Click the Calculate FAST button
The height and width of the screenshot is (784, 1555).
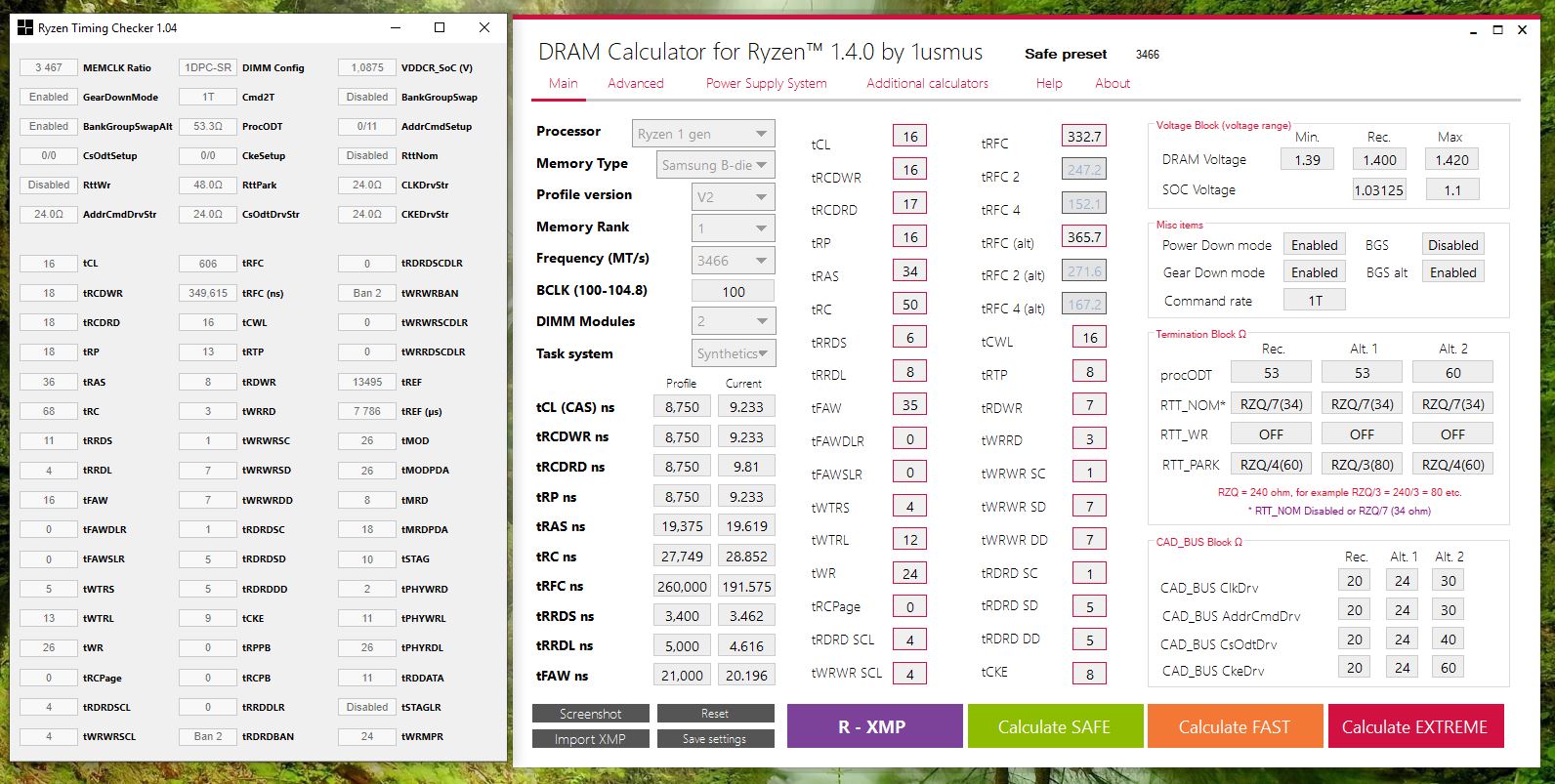tap(1235, 727)
